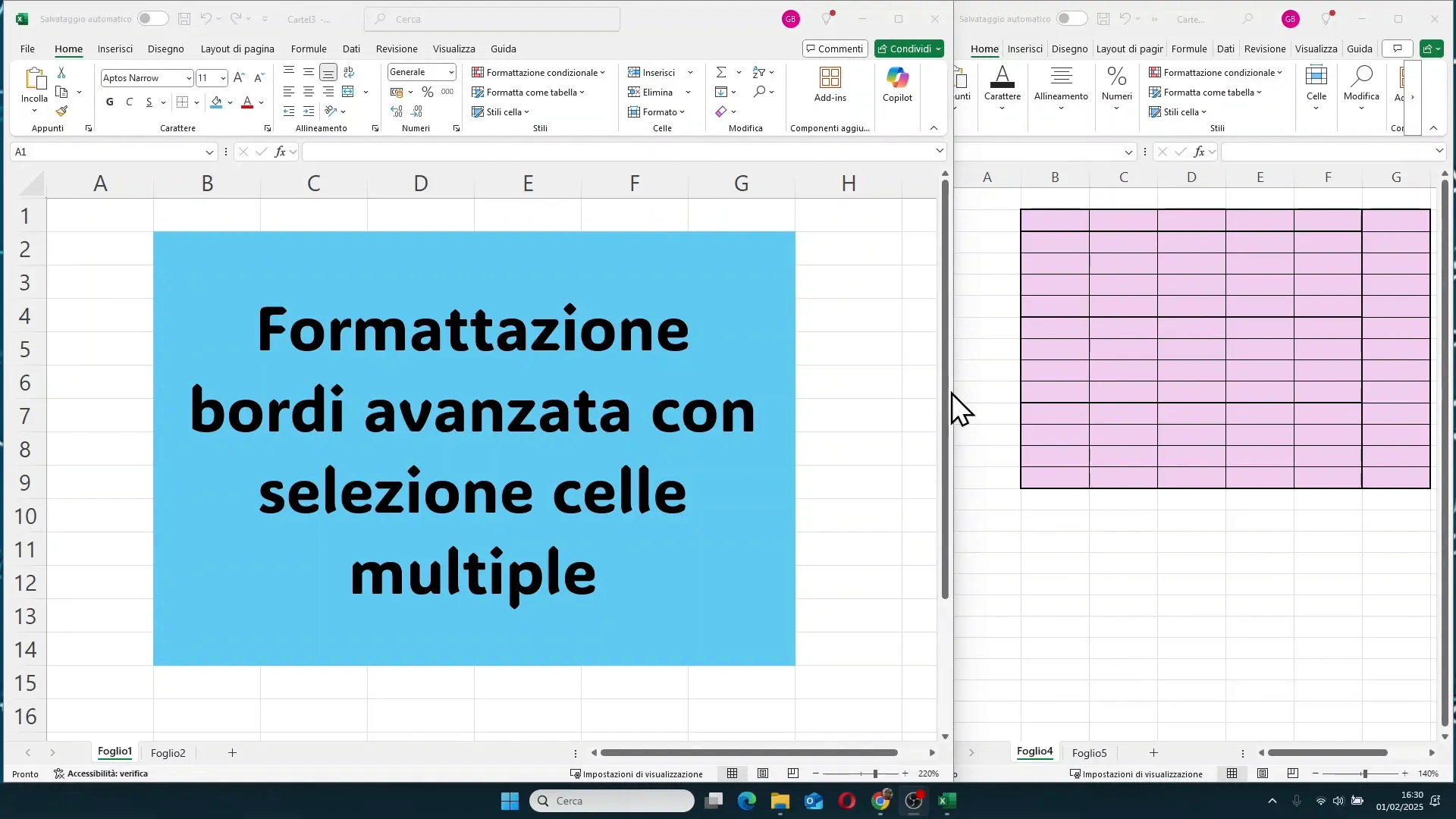Click the Commenti button

click(x=835, y=49)
